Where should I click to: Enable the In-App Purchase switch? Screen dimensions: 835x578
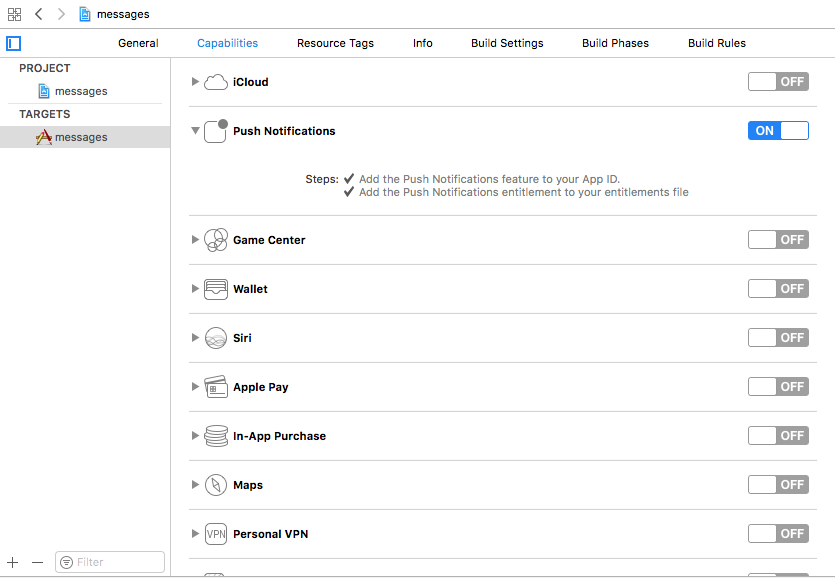[778, 435]
